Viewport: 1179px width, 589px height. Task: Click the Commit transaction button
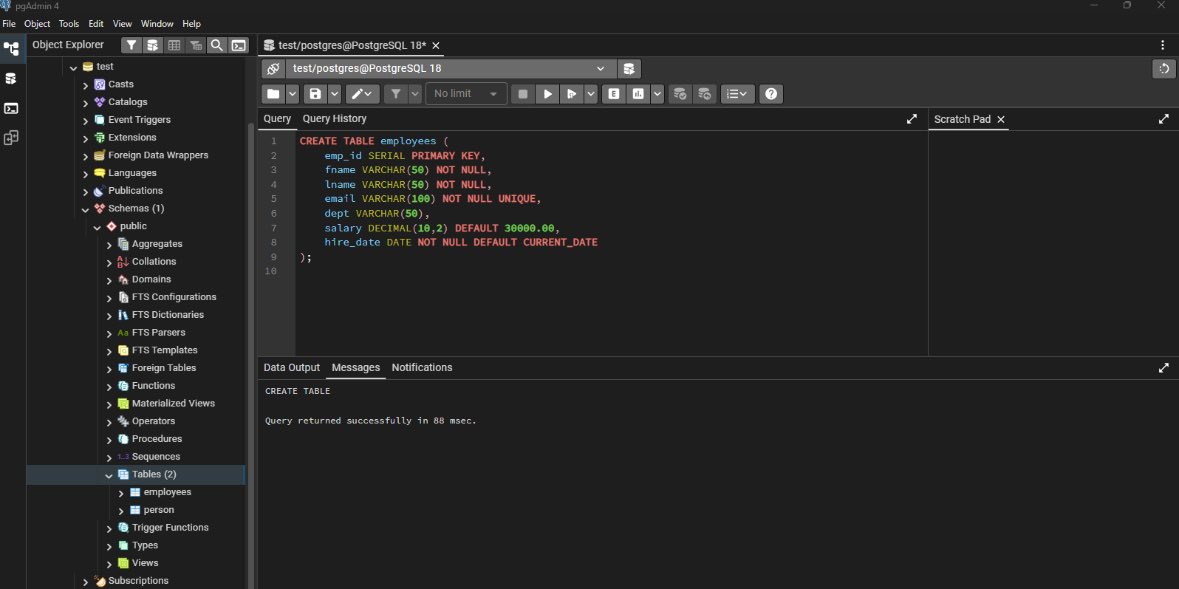(x=680, y=94)
